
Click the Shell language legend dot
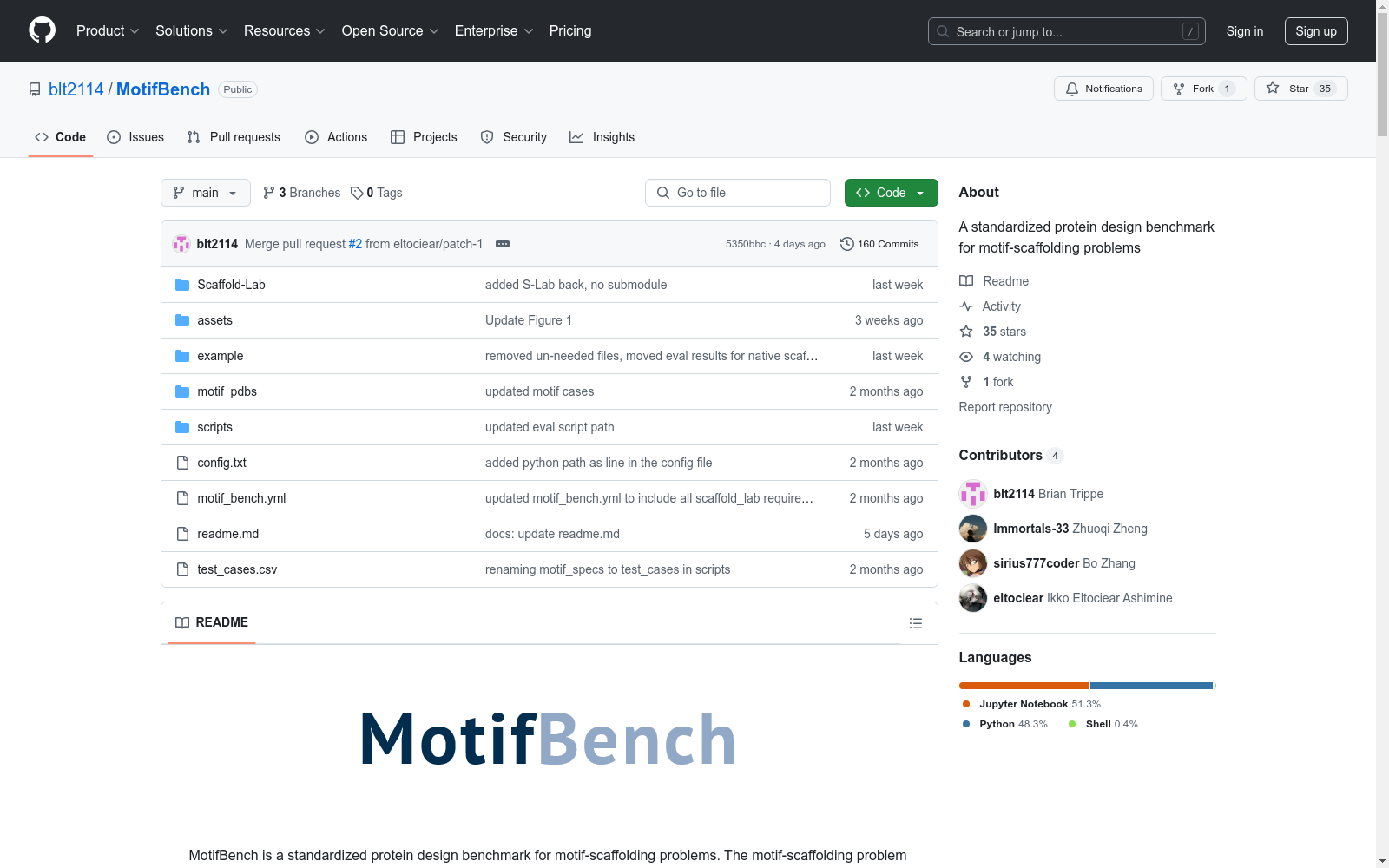click(x=1072, y=724)
